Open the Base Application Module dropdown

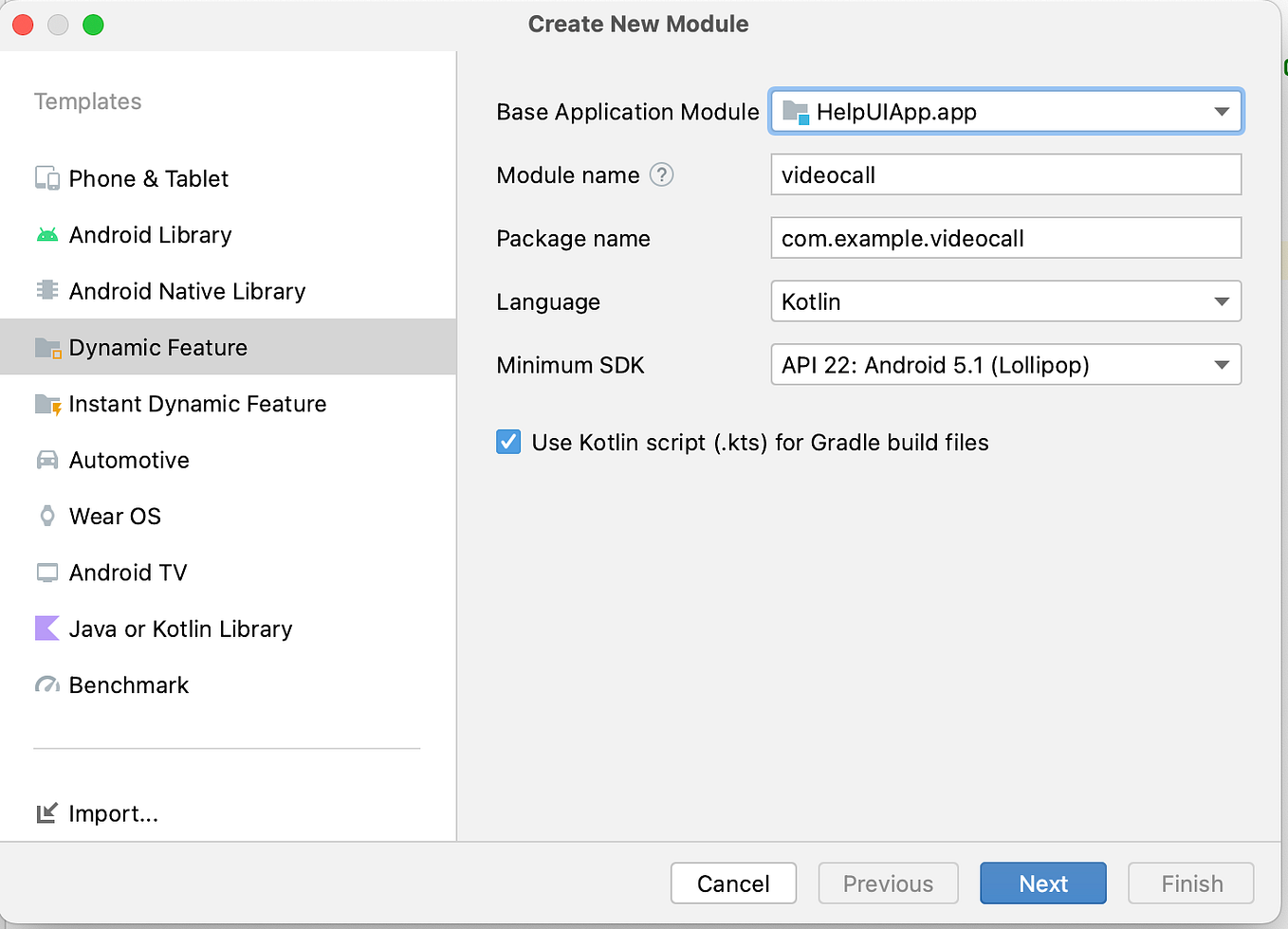(1221, 111)
